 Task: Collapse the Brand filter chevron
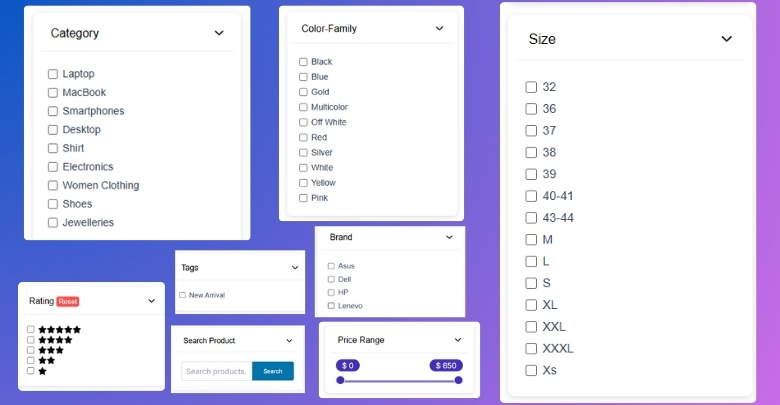pos(450,238)
